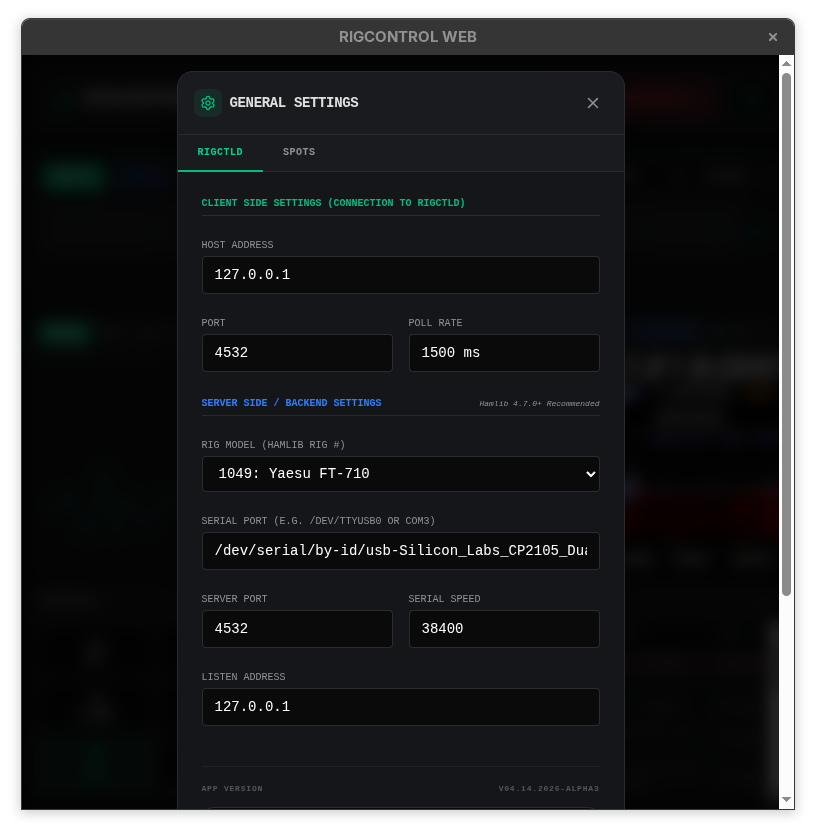Click the V04.14.2026-ALPHA3 version text
Image resolution: width=816 pixels, height=834 pixels.
point(549,788)
